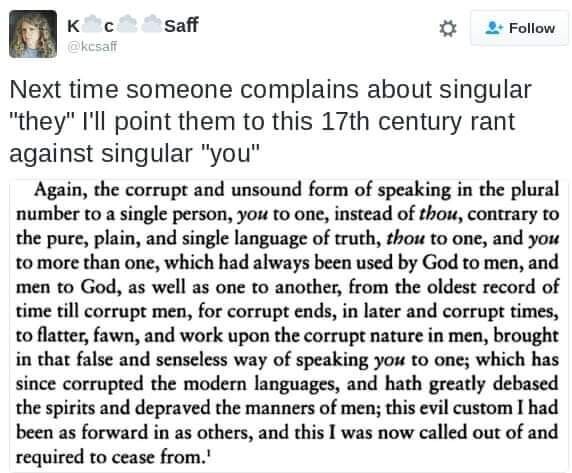Image resolution: width=572 pixels, height=473 pixels.
Task: Open the embedded book excerpt image
Action: click(287, 323)
